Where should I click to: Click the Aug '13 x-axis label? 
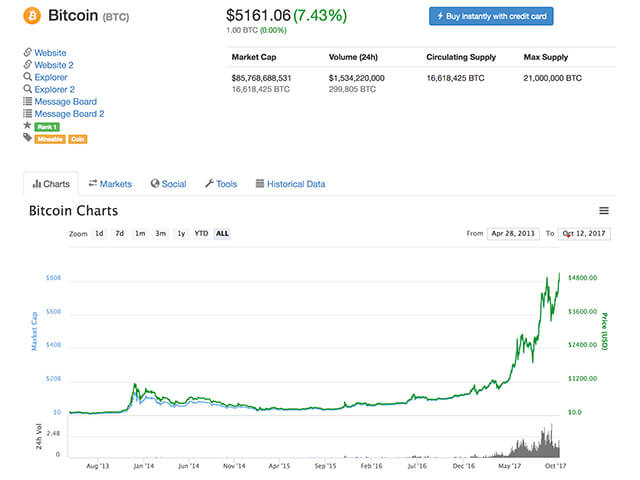click(98, 466)
